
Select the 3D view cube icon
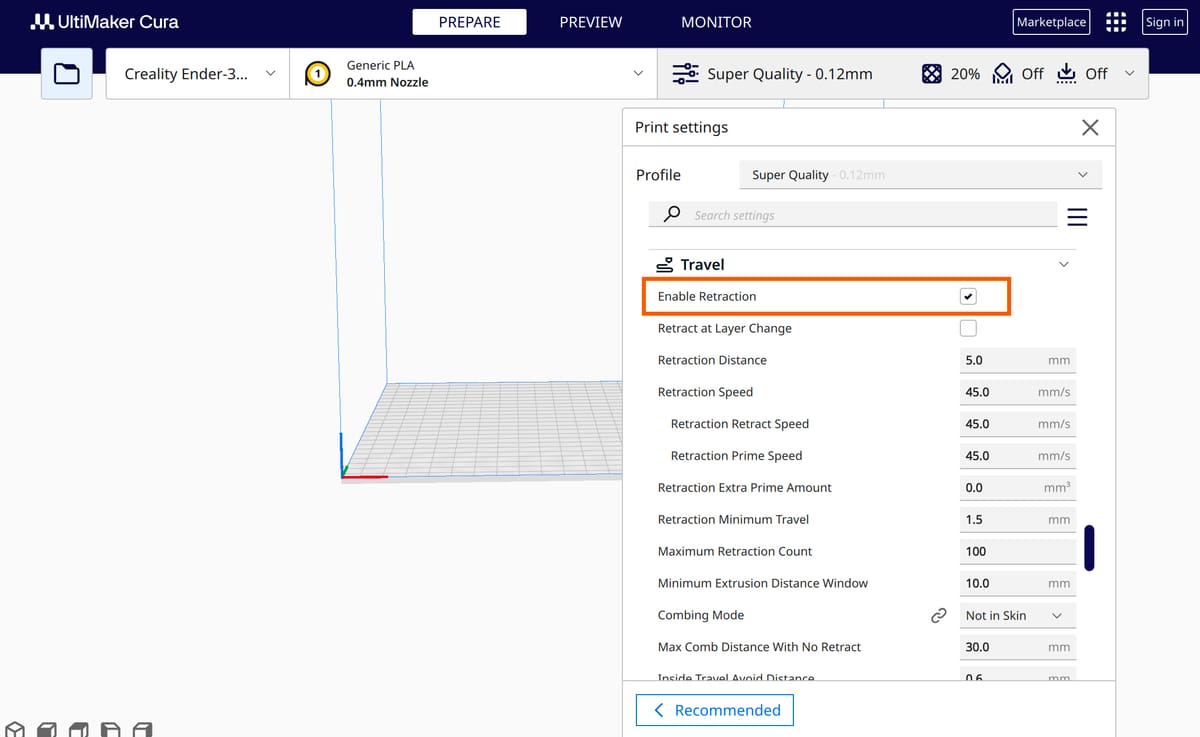pos(14,730)
